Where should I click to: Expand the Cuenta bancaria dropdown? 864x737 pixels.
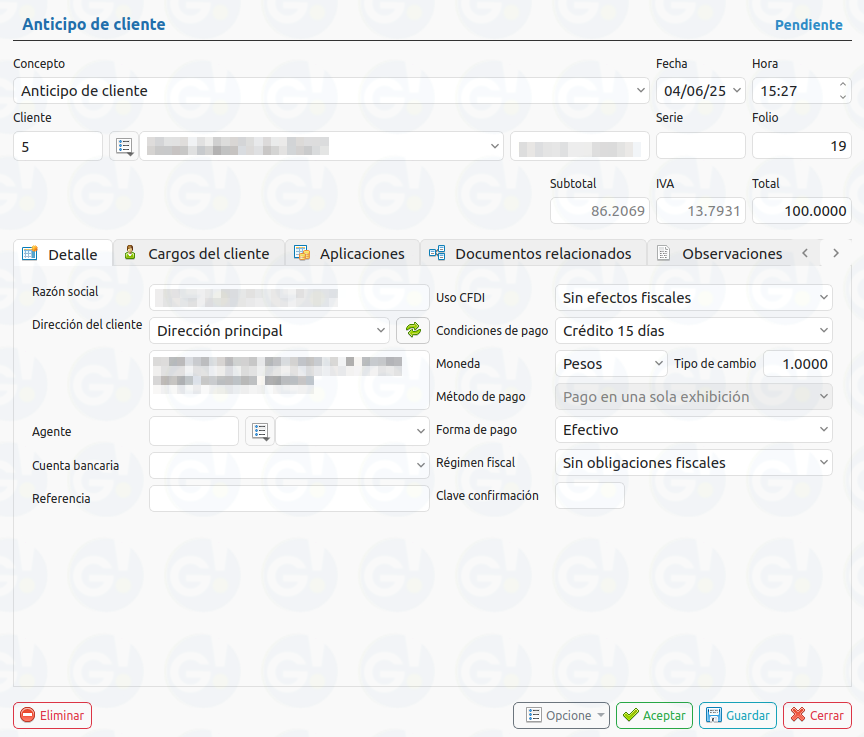420,465
